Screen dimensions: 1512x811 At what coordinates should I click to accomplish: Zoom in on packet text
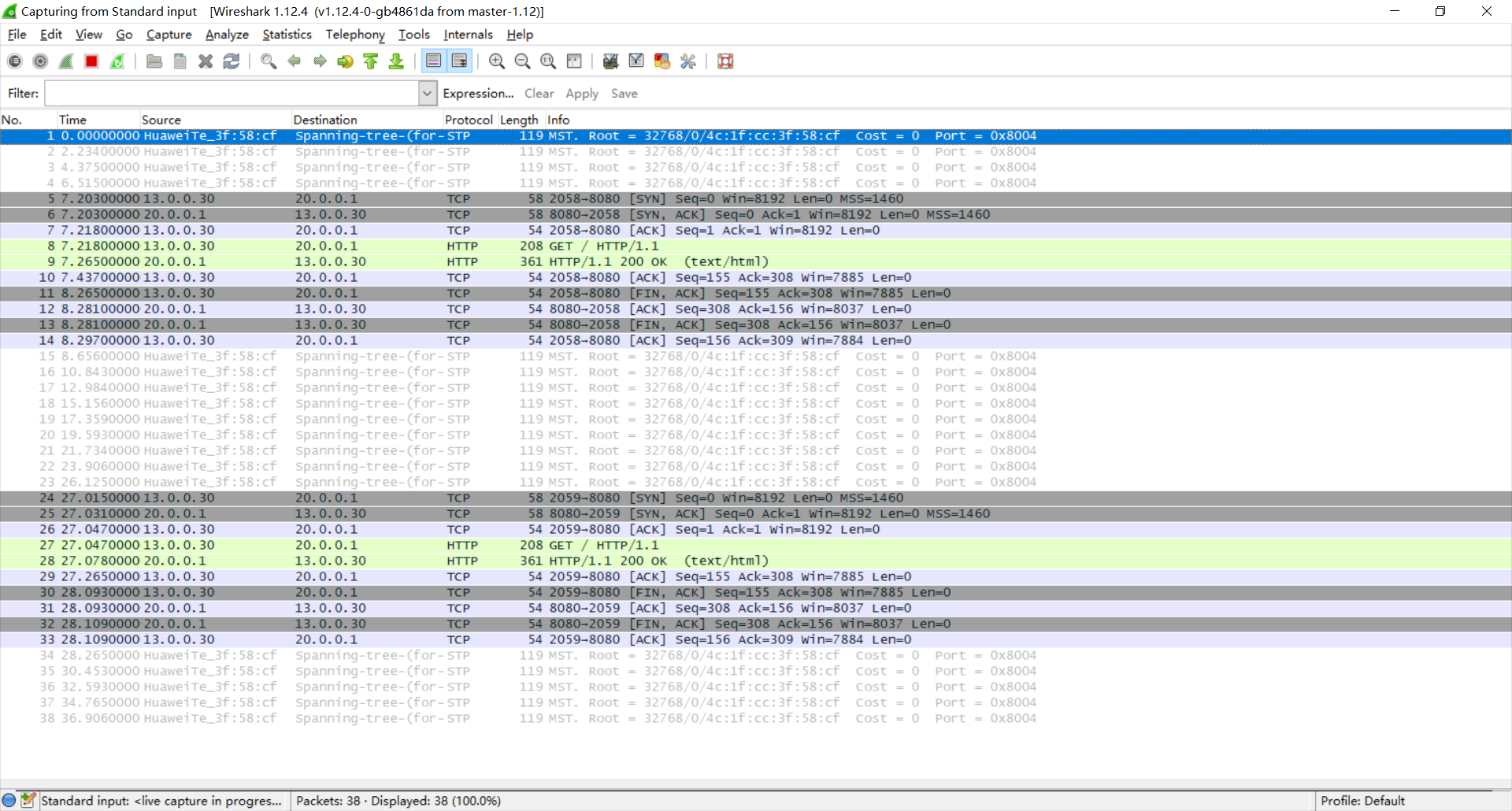pos(497,61)
